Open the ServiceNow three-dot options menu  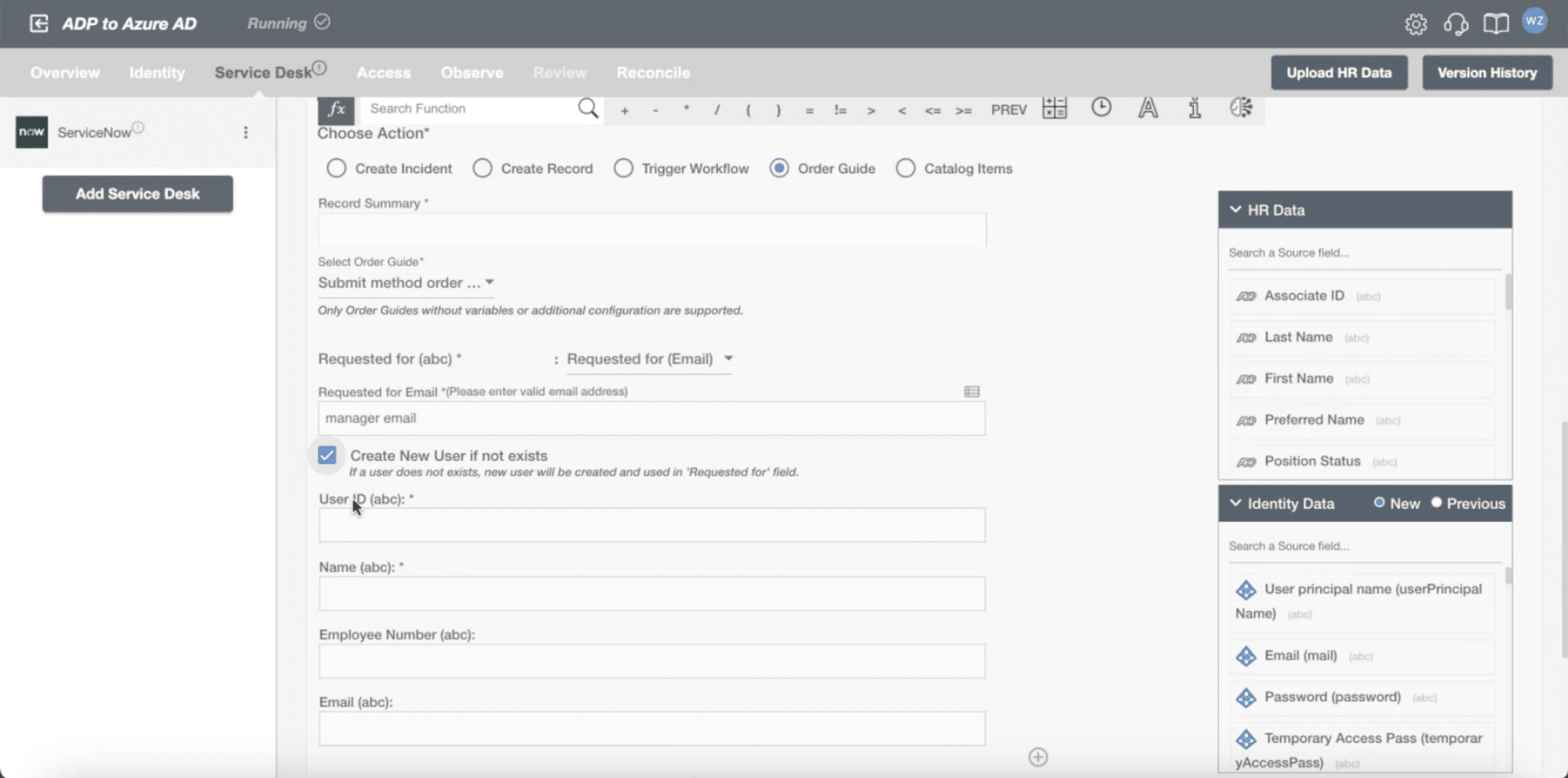point(246,132)
